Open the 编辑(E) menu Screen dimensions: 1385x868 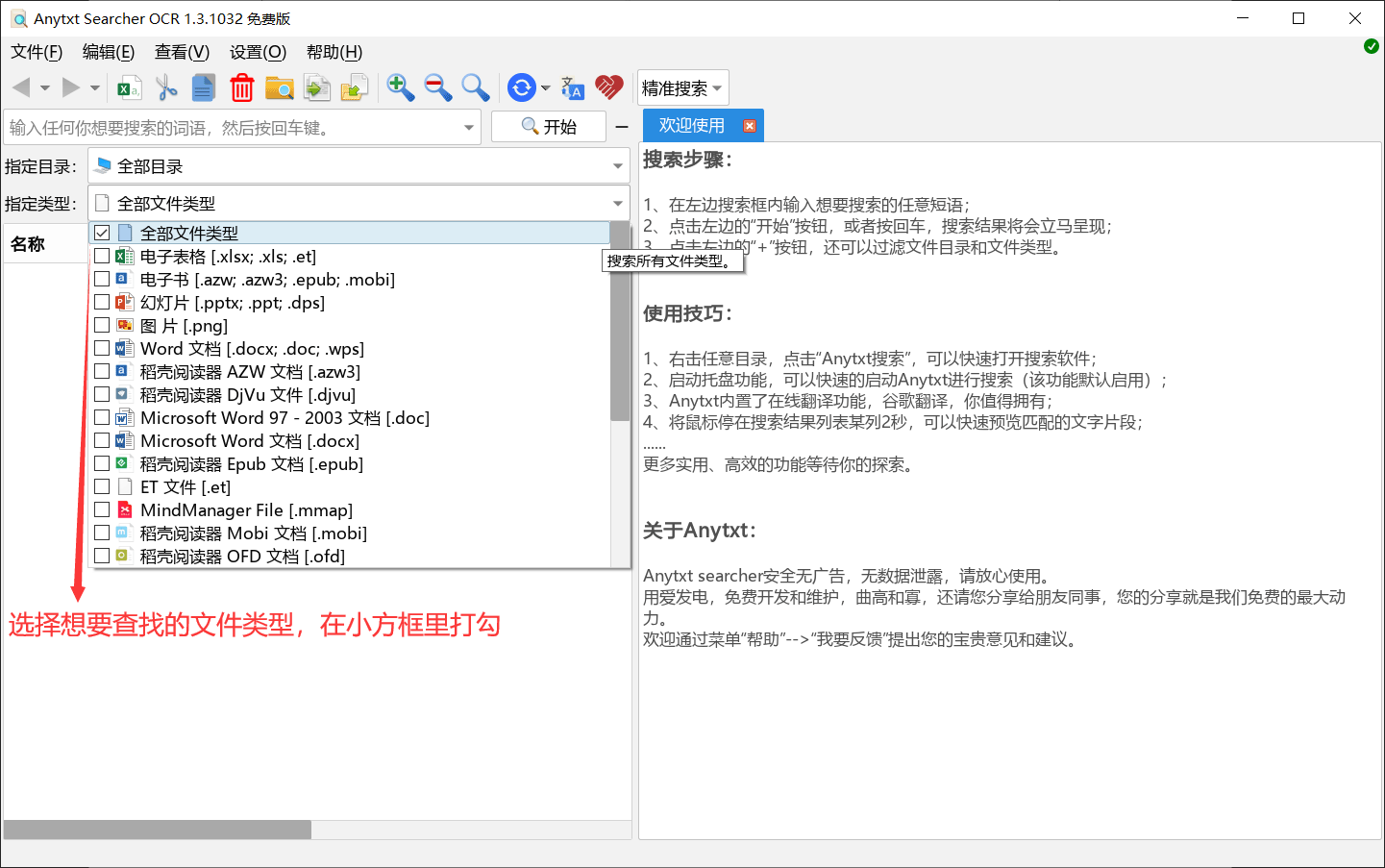pyautogui.click(x=109, y=52)
